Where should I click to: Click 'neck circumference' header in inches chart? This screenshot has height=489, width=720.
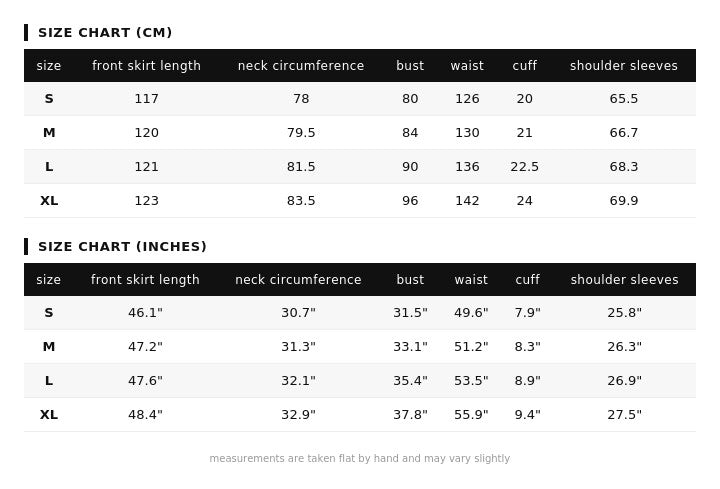(x=298, y=280)
